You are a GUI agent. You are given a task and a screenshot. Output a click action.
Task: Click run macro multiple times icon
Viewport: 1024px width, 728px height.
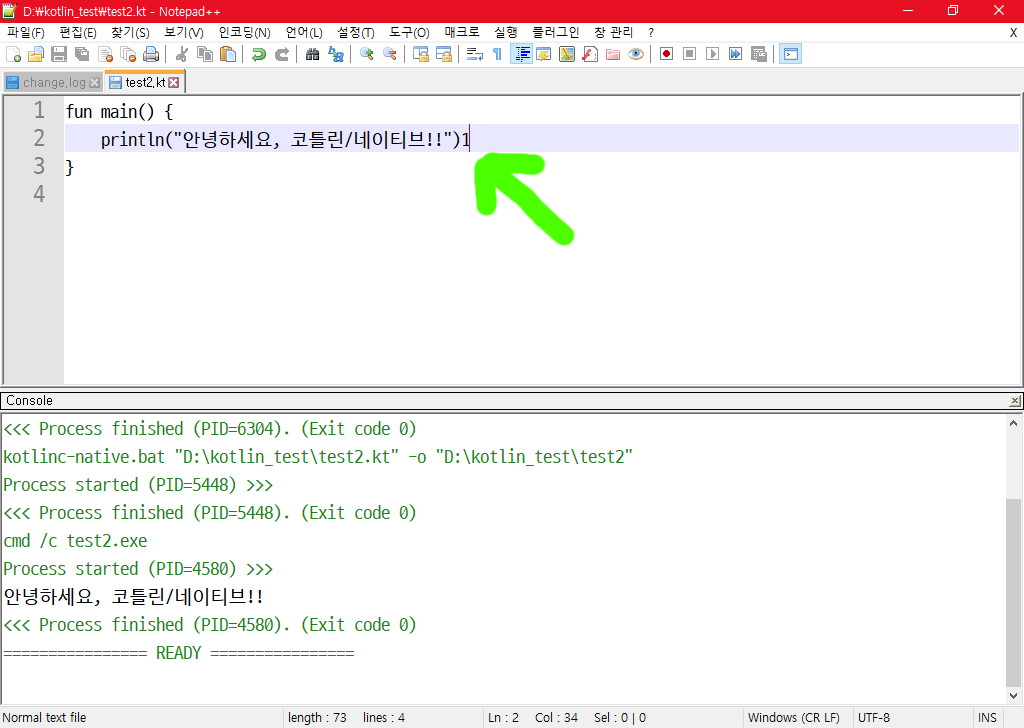click(x=735, y=54)
